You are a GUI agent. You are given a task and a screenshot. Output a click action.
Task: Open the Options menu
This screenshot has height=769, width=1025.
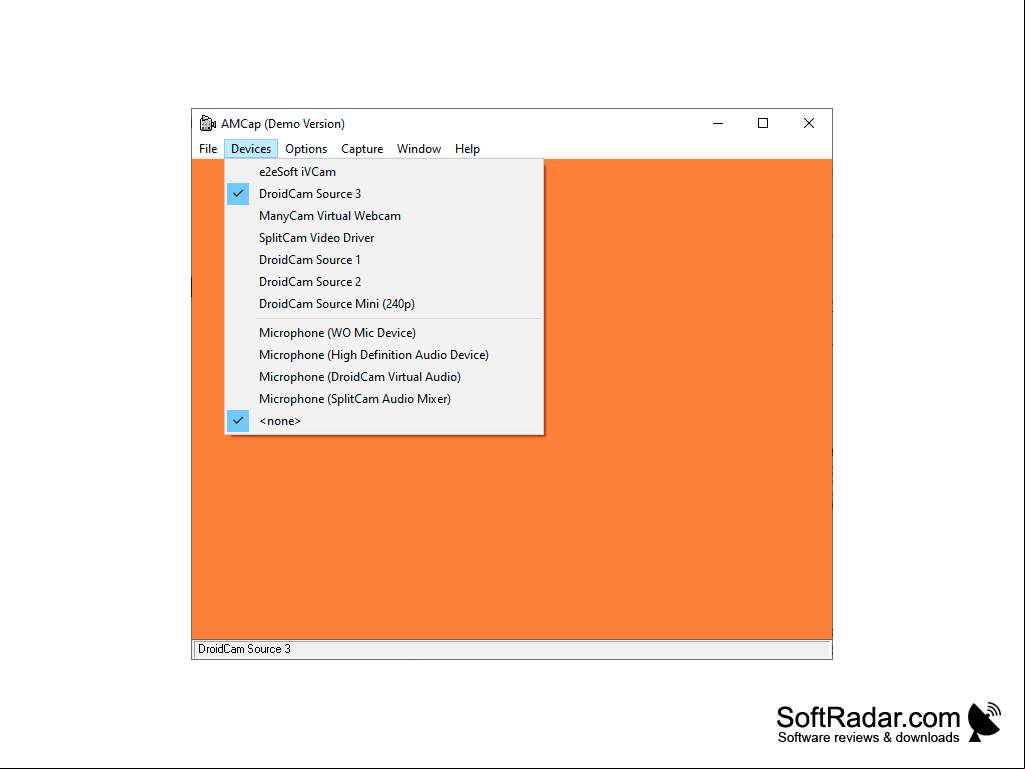tap(306, 149)
